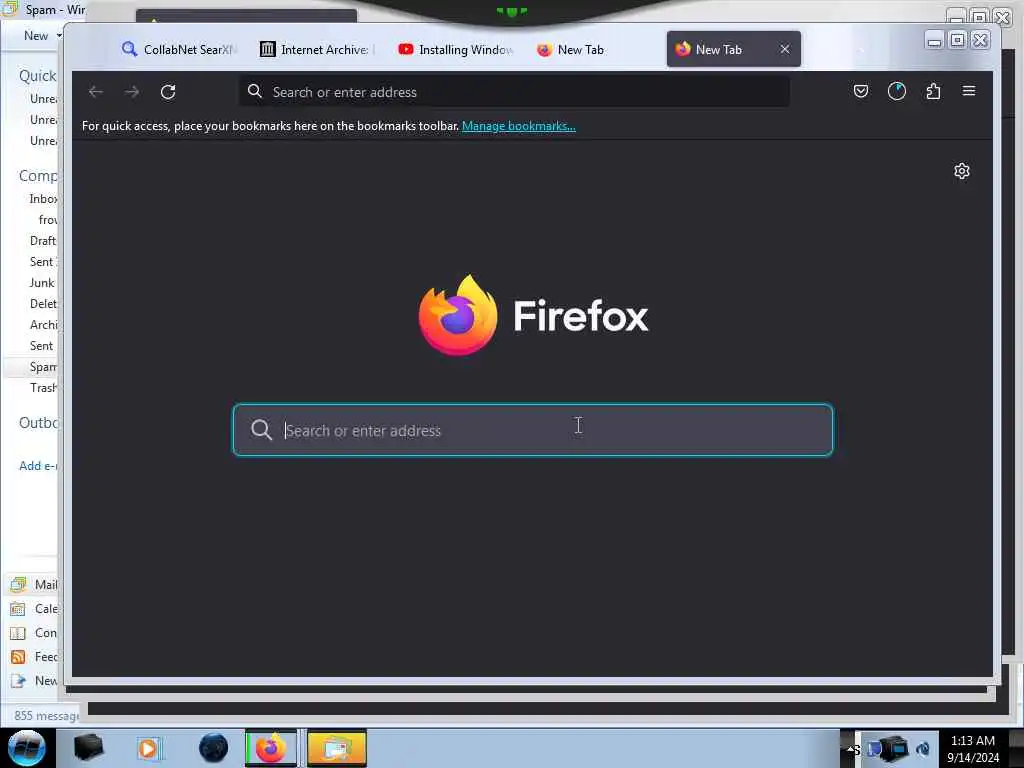
Task: Select Archive folder in mail window
Action: (x=43, y=325)
